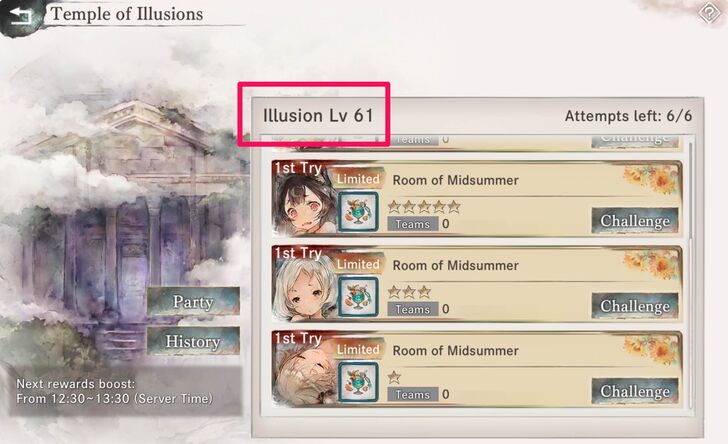The width and height of the screenshot is (728, 444).
Task: Click the Attempts left 6/6 counter
Action: point(628,116)
